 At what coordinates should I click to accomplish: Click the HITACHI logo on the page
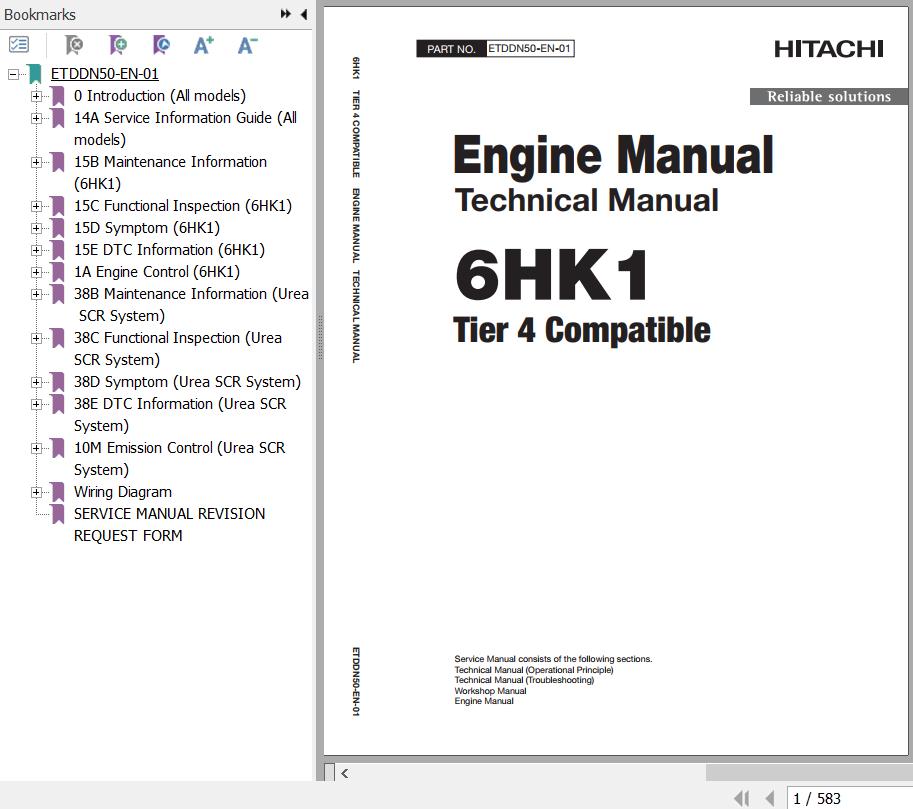tap(829, 49)
